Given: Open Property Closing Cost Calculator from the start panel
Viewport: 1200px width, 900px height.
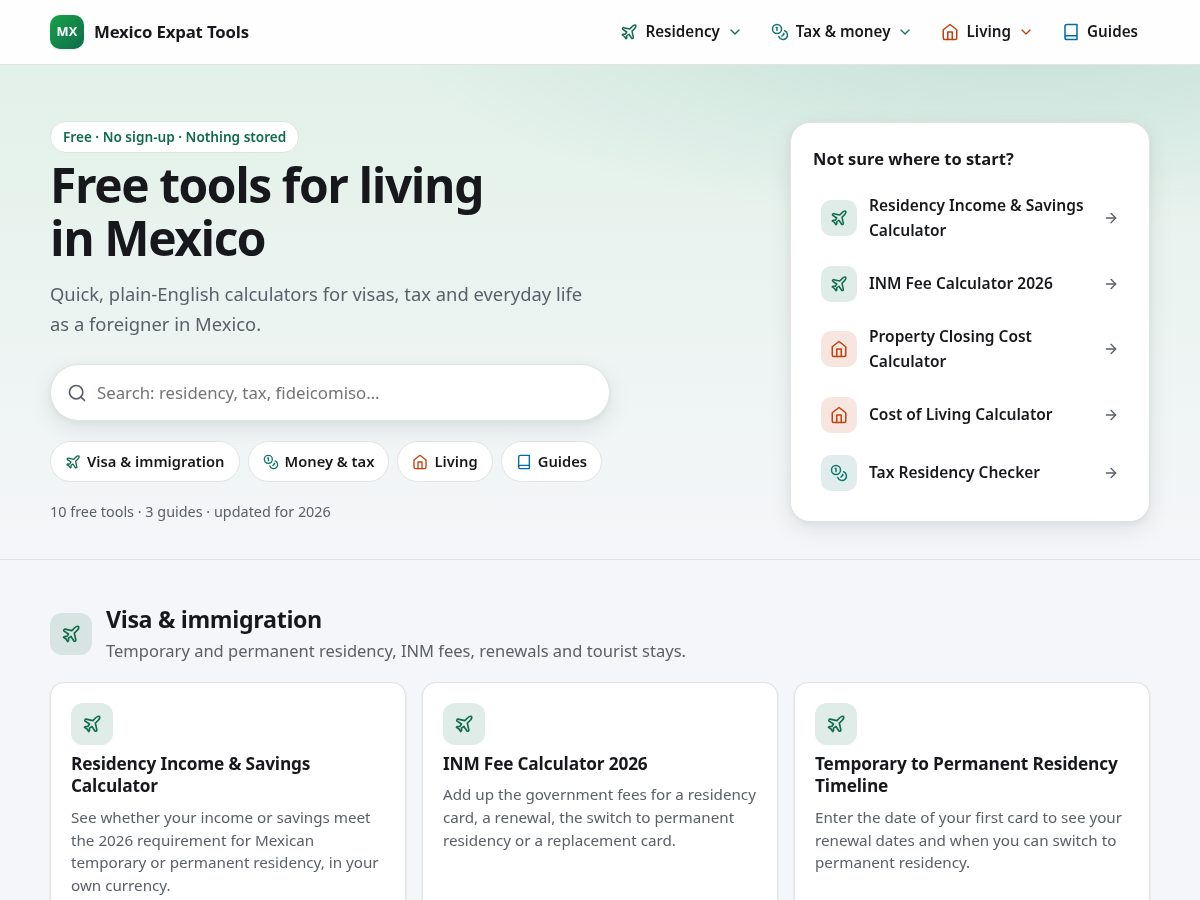Looking at the screenshot, I should tap(970, 349).
